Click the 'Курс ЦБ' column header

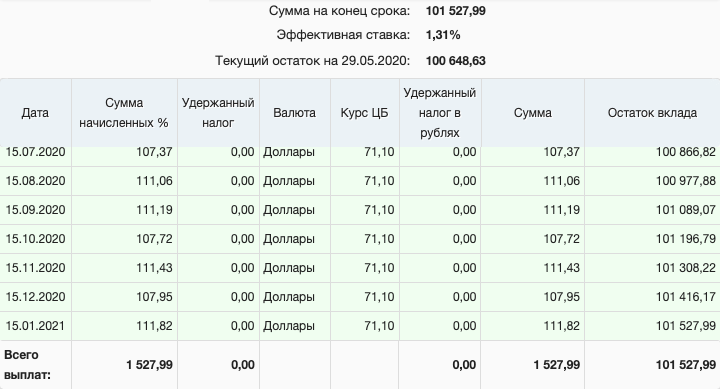(365, 113)
